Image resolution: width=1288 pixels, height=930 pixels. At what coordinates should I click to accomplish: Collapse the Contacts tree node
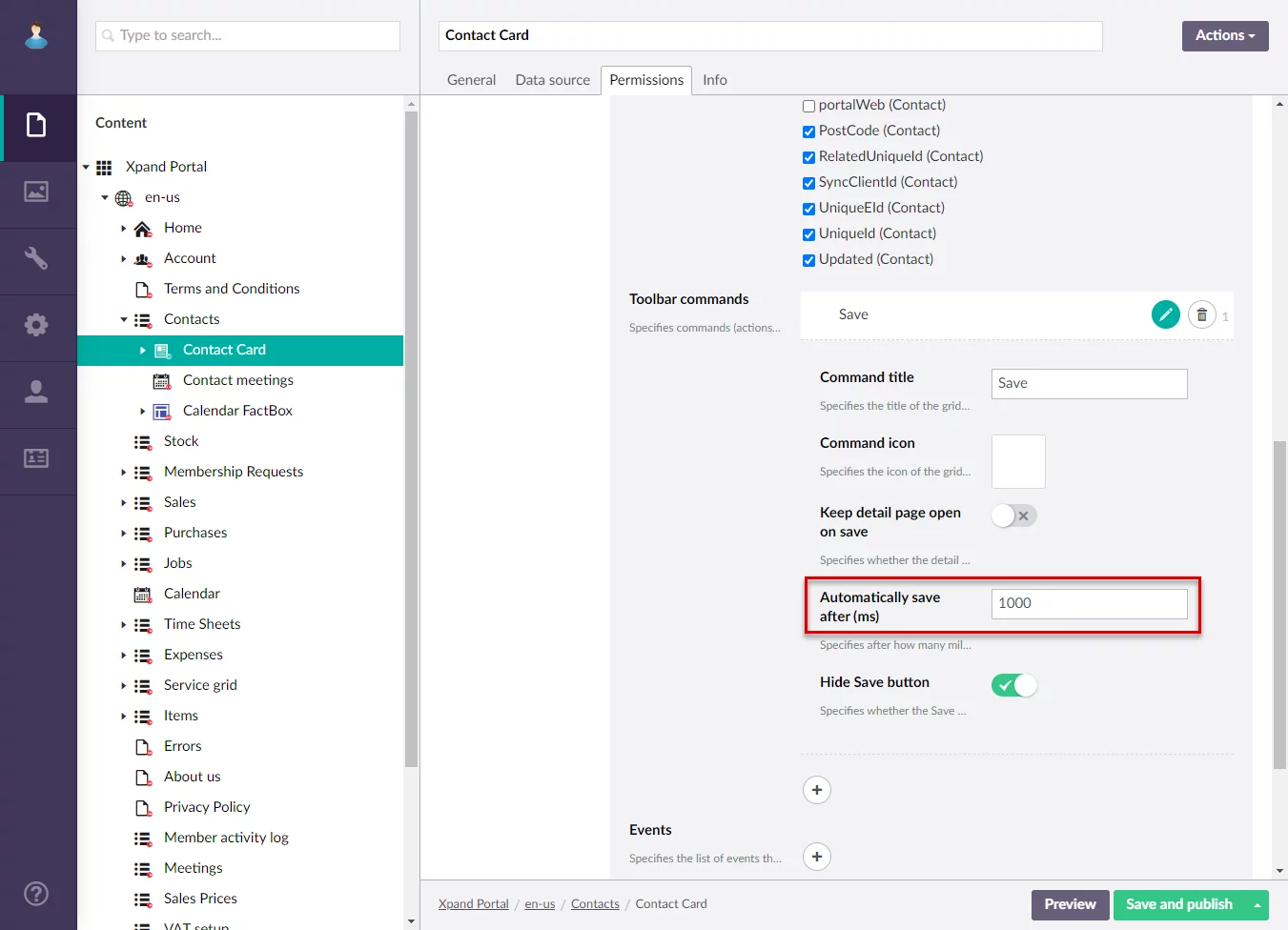tap(124, 319)
